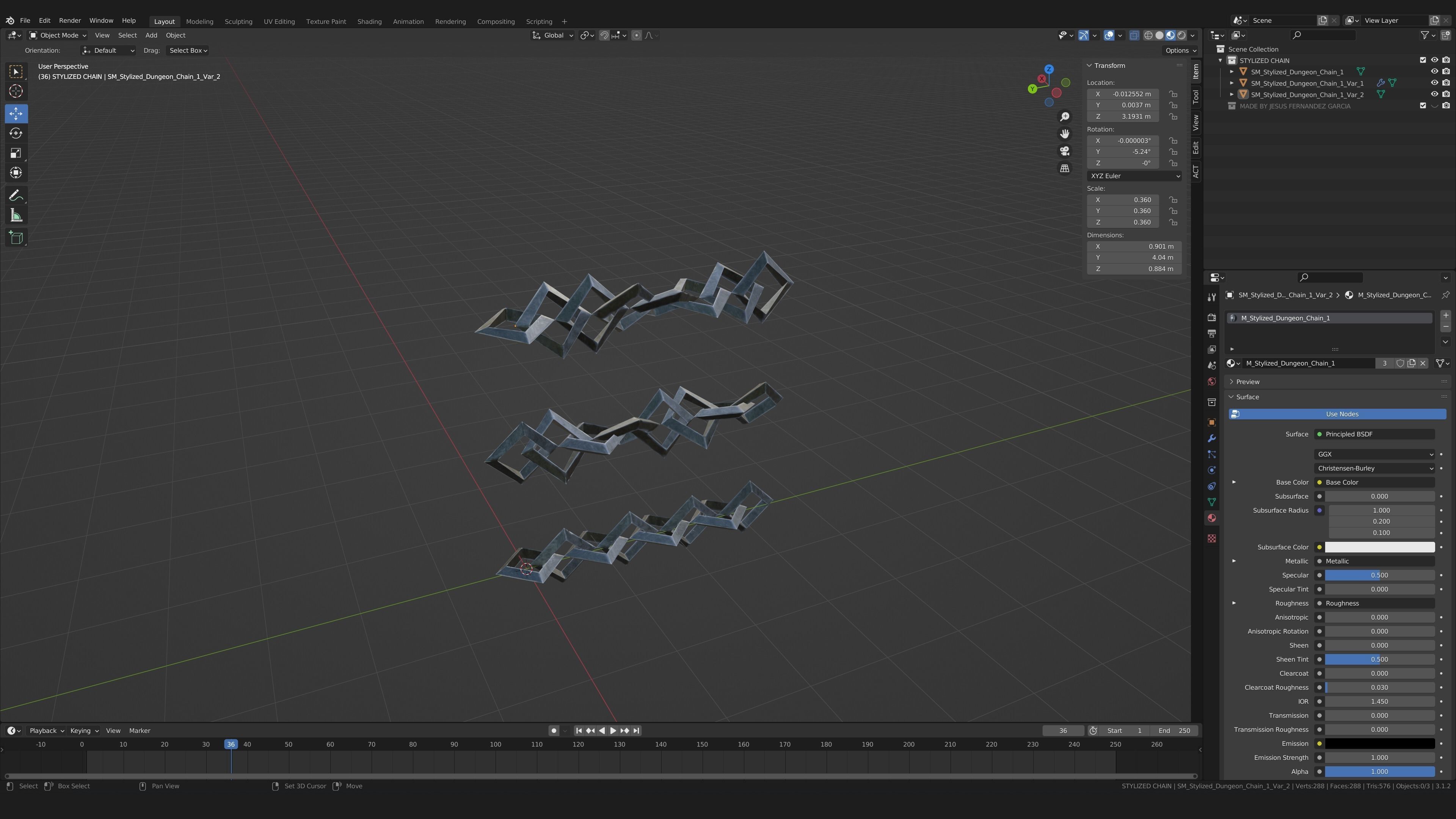The width and height of the screenshot is (1456, 819).
Task: Select the Measure tool
Action: [16, 215]
